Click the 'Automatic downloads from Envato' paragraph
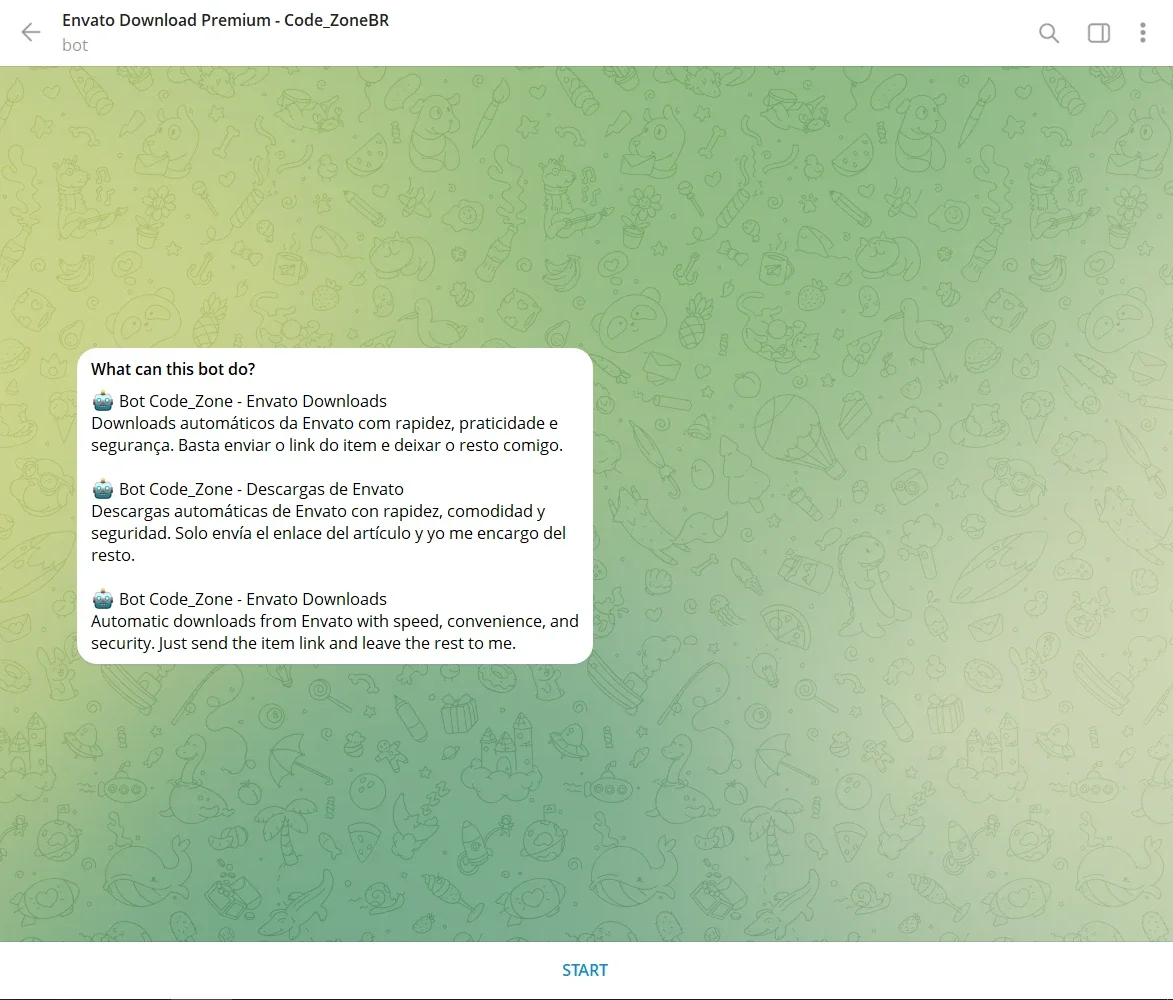Image resolution: width=1173 pixels, height=1000 pixels. (x=334, y=632)
